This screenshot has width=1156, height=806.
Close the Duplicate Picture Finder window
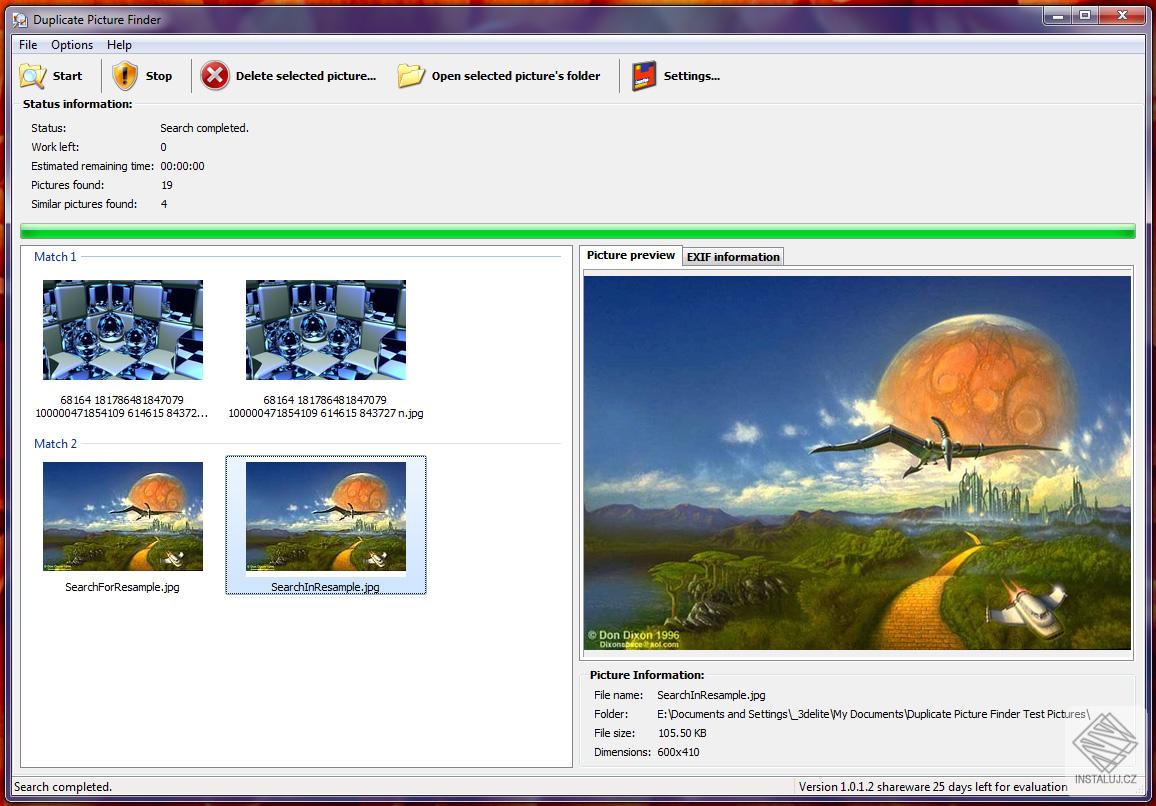(x=1122, y=15)
